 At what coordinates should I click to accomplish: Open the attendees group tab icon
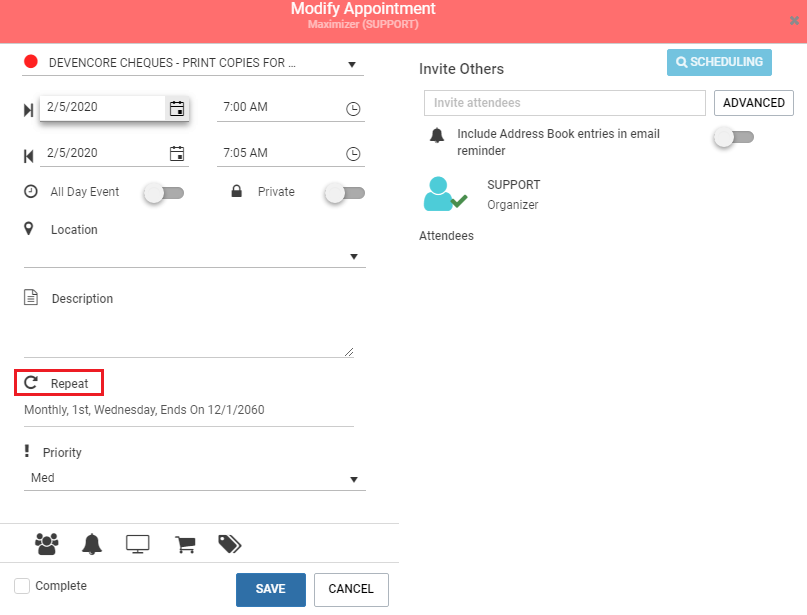47,544
